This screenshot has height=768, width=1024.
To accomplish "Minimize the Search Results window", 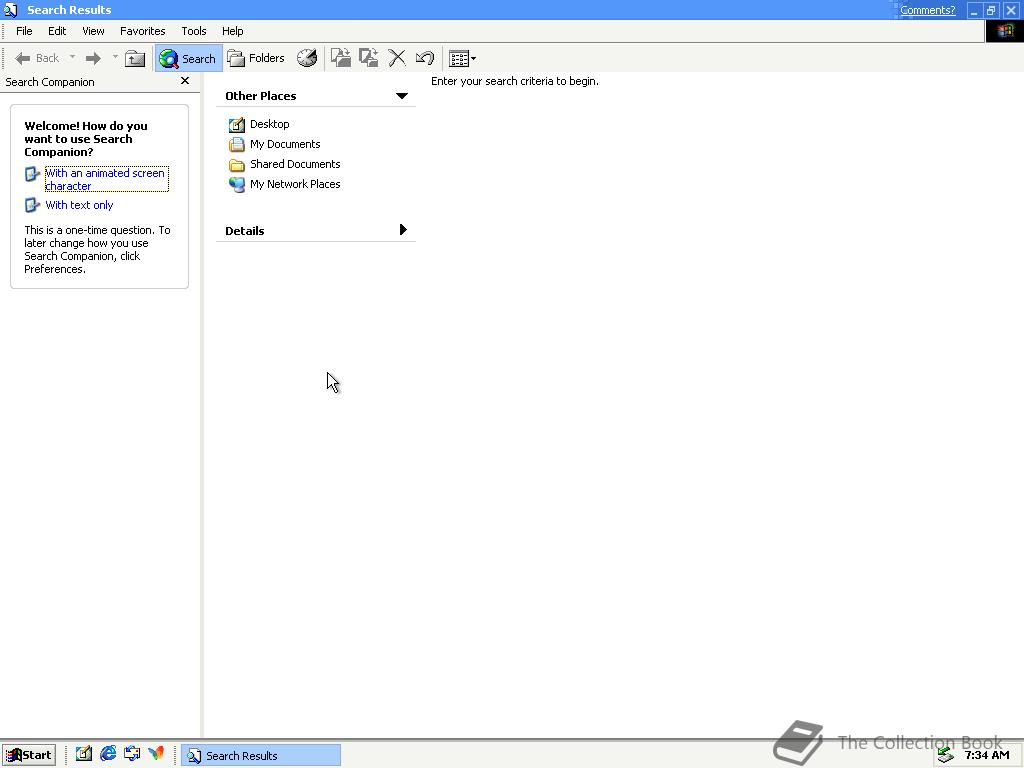I will click(x=974, y=10).
